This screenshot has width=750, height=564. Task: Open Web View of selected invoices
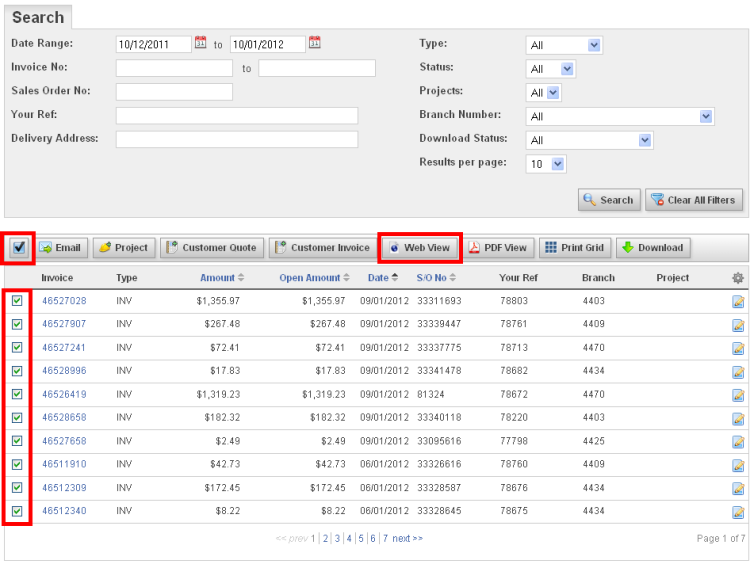[x=420, y=247]
